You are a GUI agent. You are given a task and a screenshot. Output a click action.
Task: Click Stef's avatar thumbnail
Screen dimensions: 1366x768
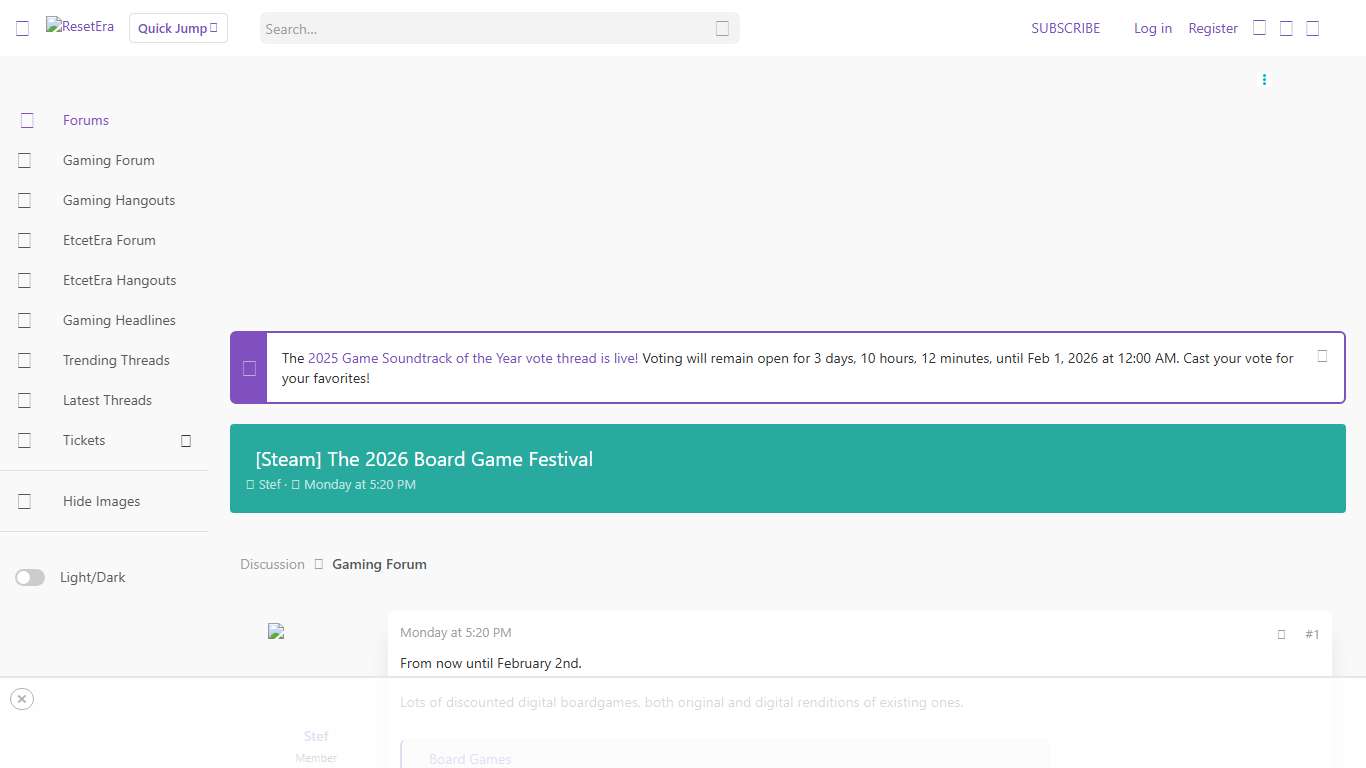coord(276,631)
